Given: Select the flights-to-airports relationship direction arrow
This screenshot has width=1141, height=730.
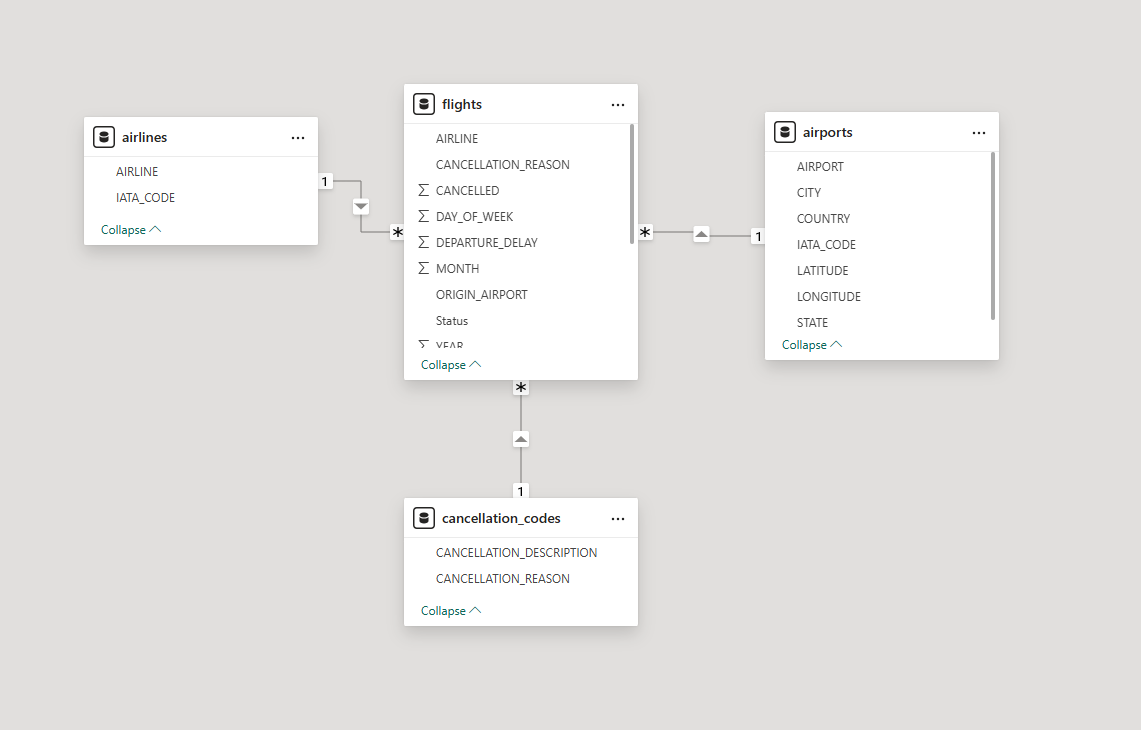Looking at the screenshot, I should pos(701,233).
